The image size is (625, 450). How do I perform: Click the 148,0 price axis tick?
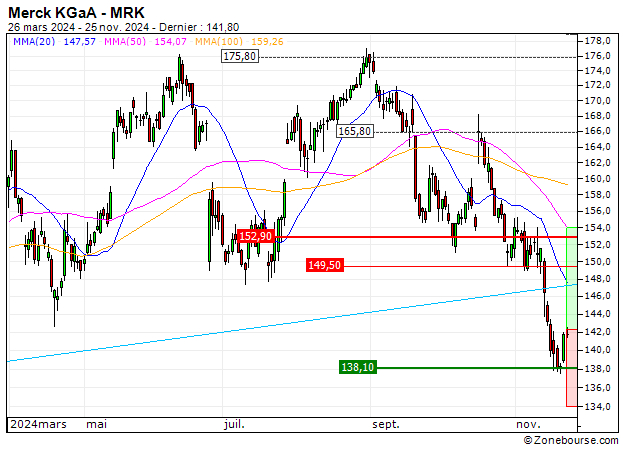598,279
